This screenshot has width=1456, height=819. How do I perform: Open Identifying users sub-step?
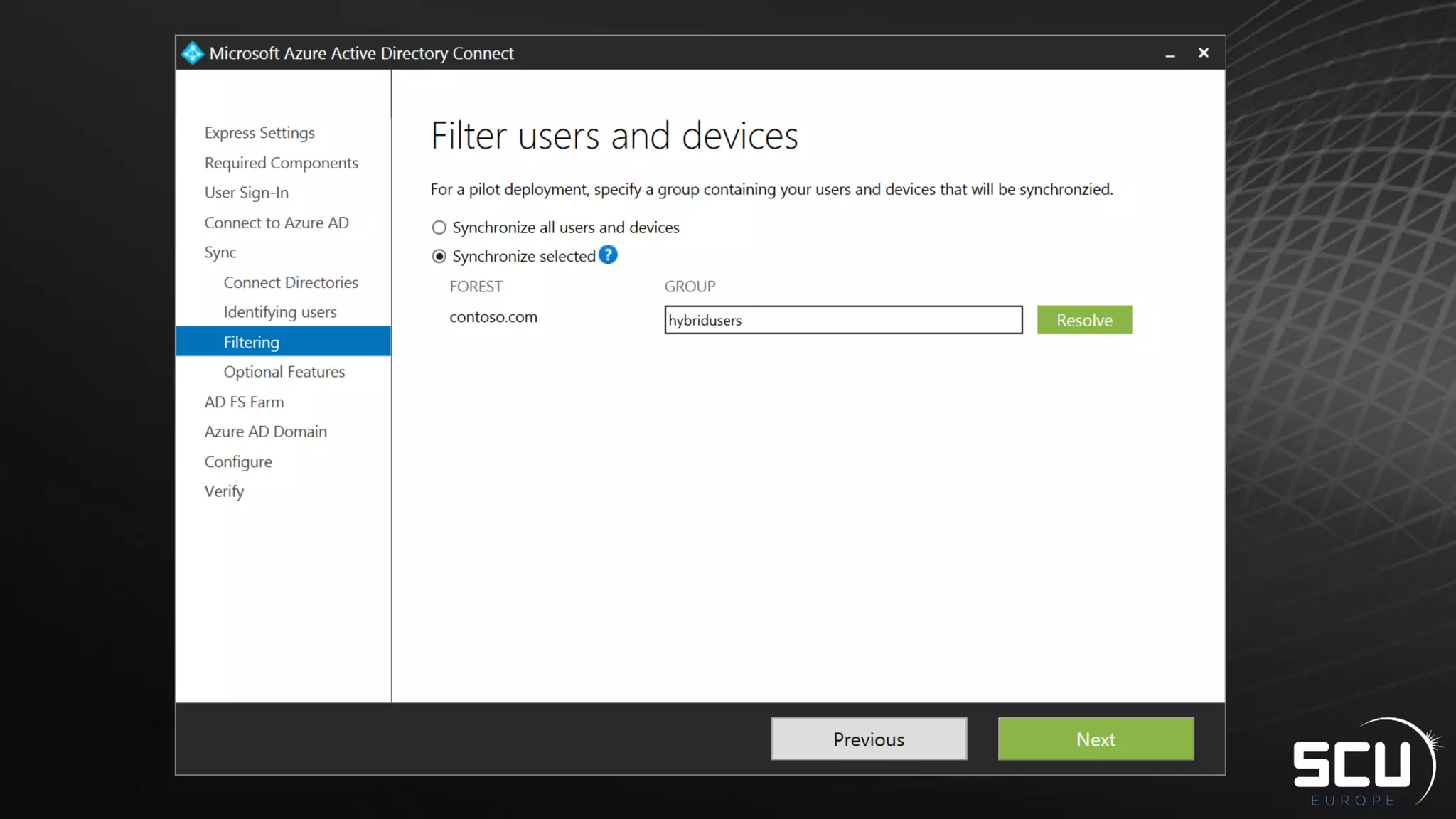click(279, 312)
